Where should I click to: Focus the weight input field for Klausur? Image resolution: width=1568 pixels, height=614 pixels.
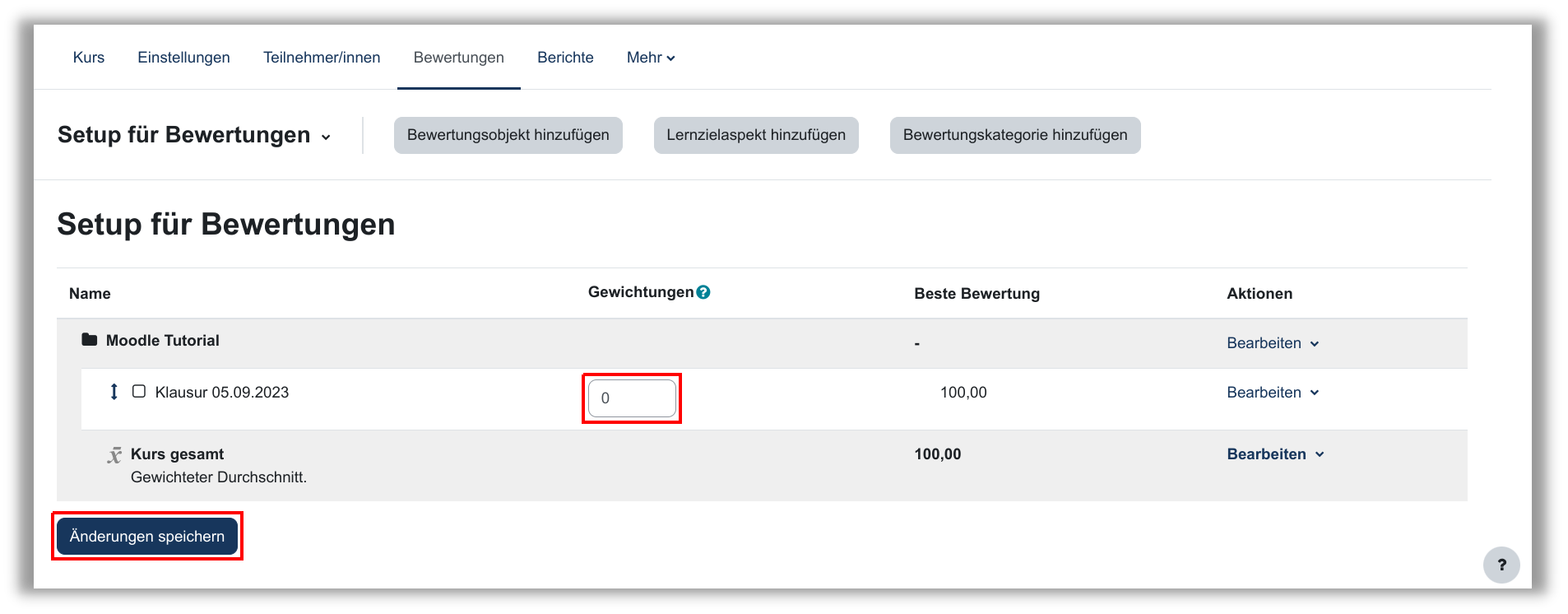632,398
